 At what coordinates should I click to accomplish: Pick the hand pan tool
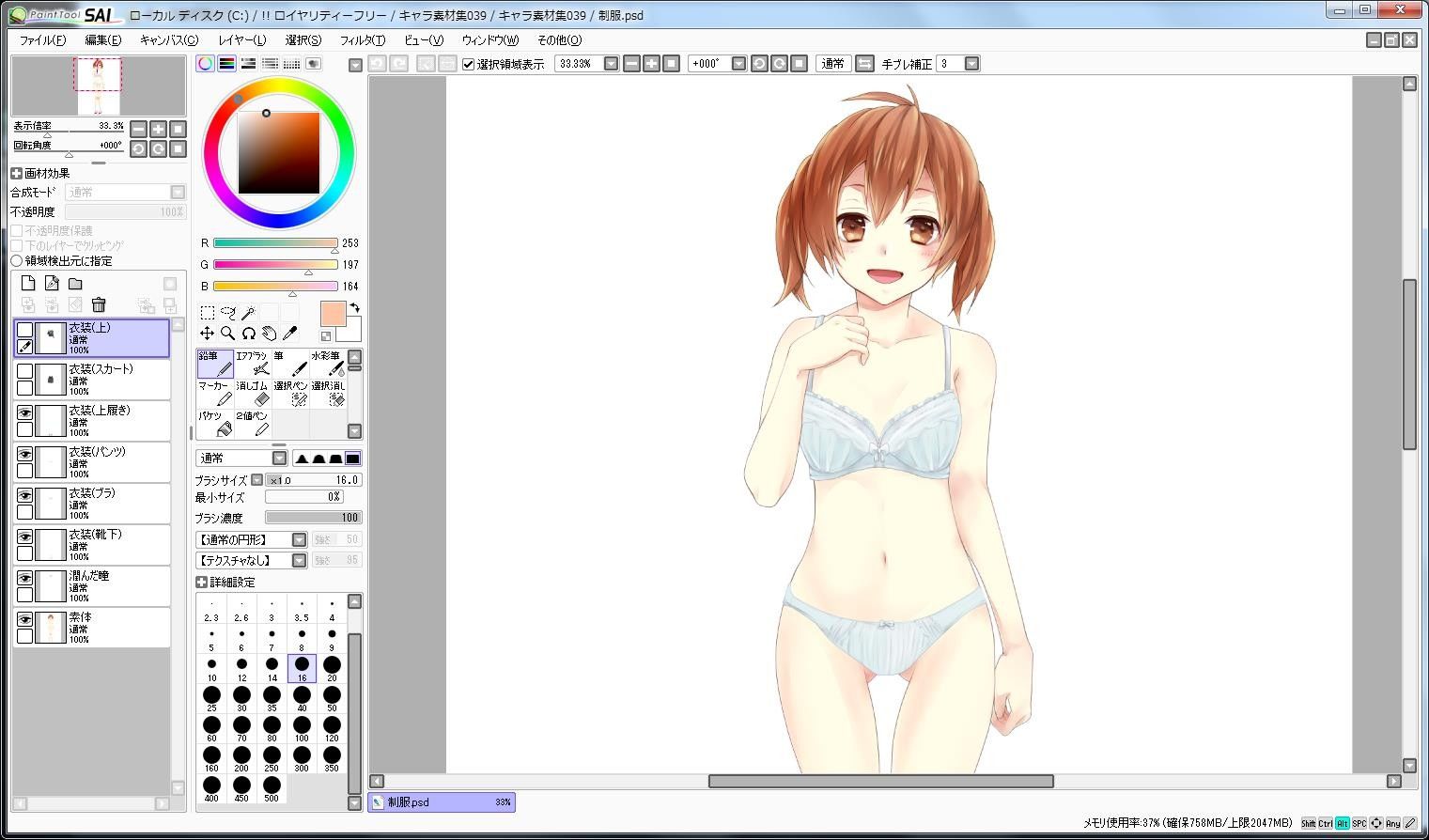(x=269, y=334)
